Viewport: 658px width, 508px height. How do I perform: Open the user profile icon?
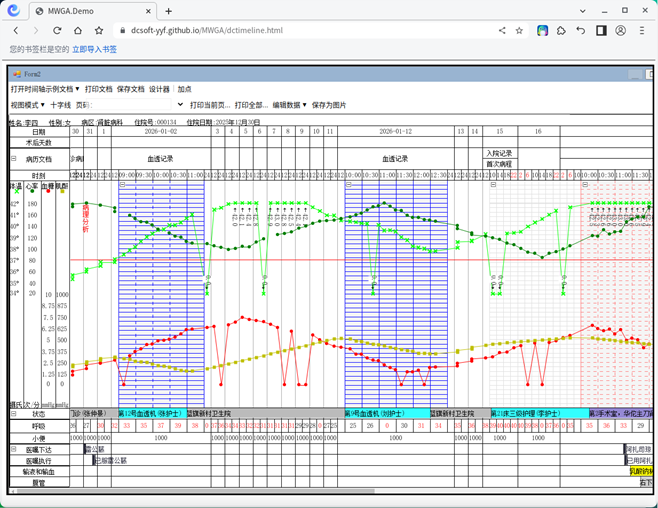(621, 31)
